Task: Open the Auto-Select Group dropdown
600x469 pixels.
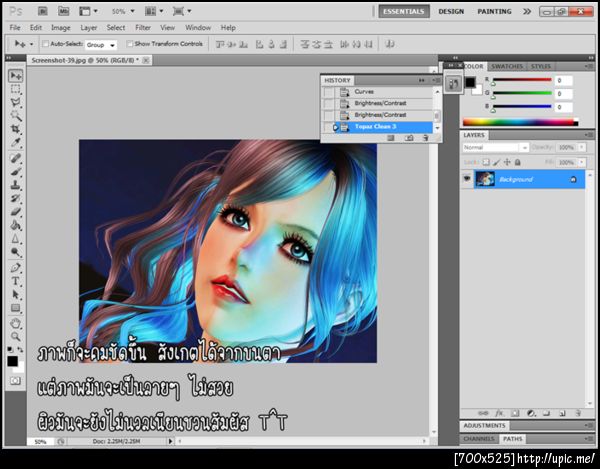Action: click(101, 45)
